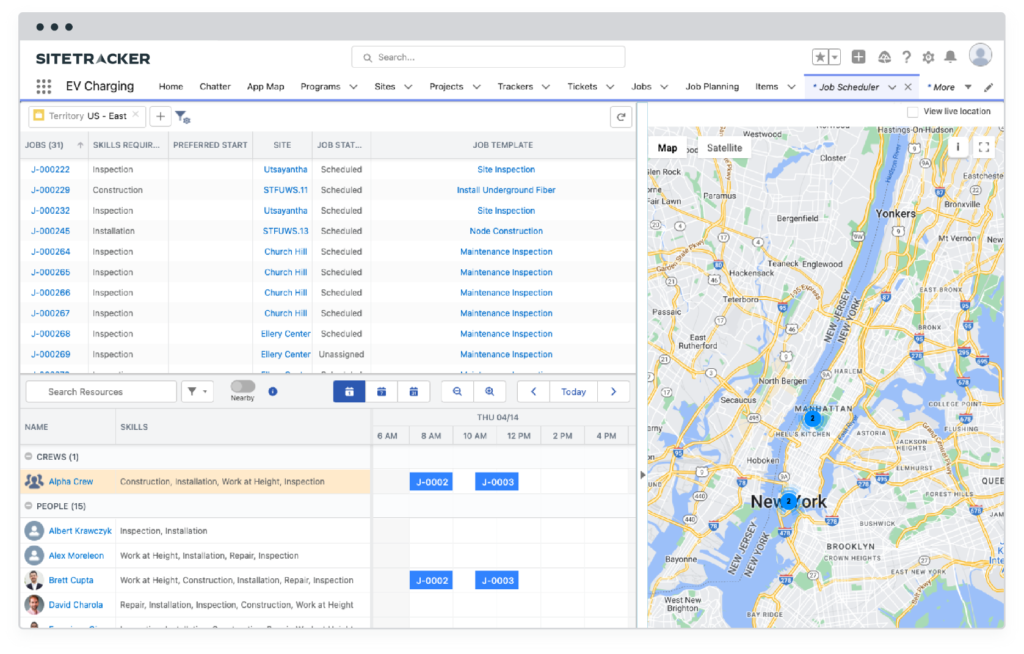The image size is (1024, 654).
Task: Click the Alpha Crew group icon
Action: (x=34, y=482)
